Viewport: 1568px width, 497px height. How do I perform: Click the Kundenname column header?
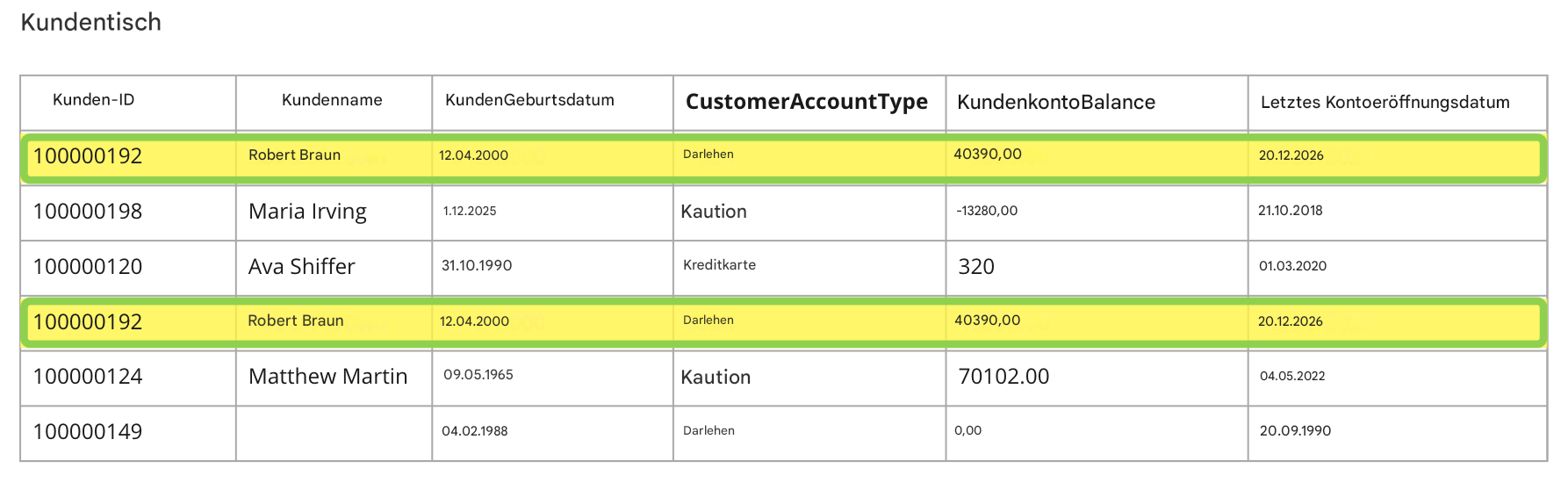point(334,103)
